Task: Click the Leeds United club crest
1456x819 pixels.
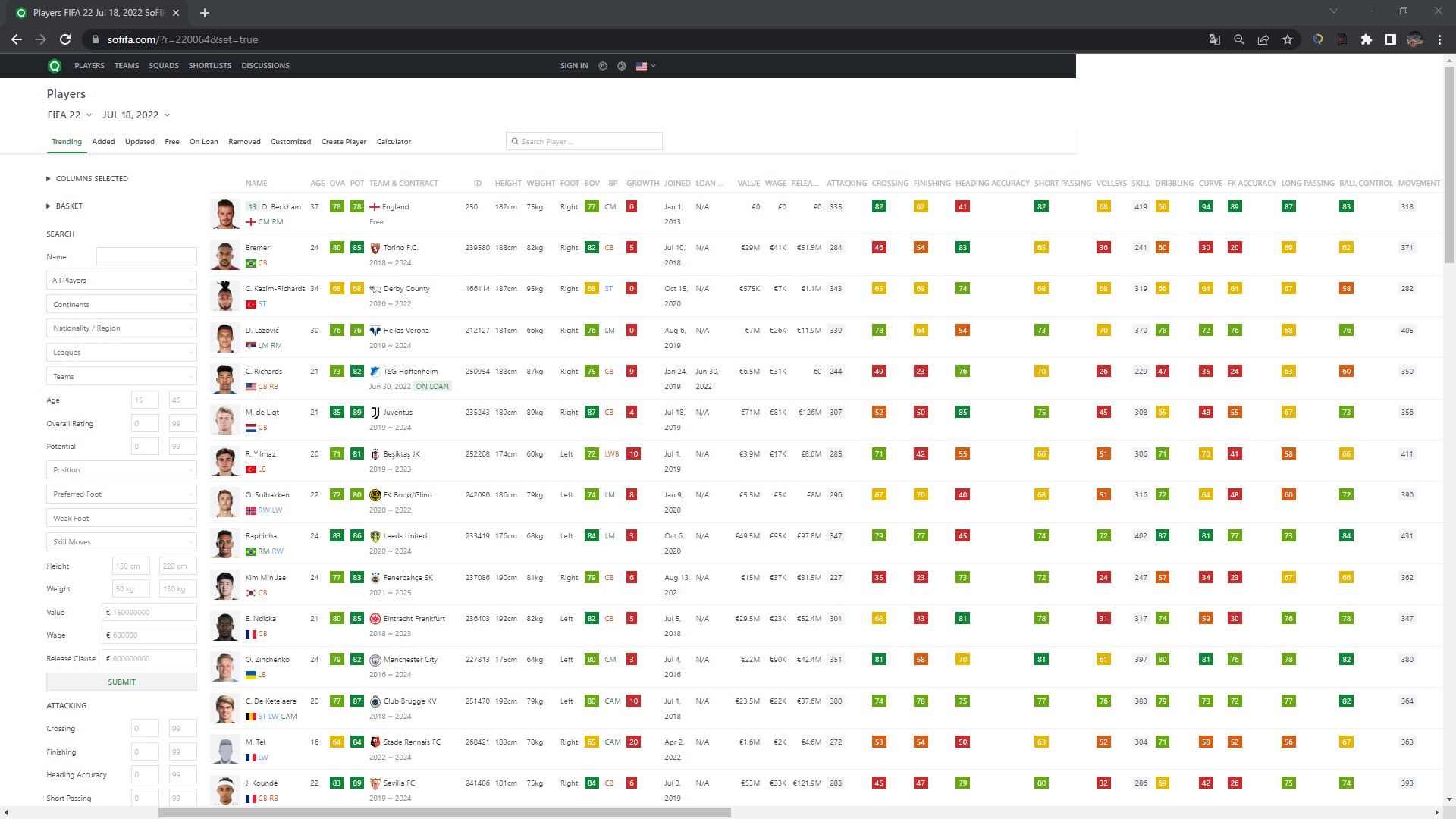Action: click(375, 536)
